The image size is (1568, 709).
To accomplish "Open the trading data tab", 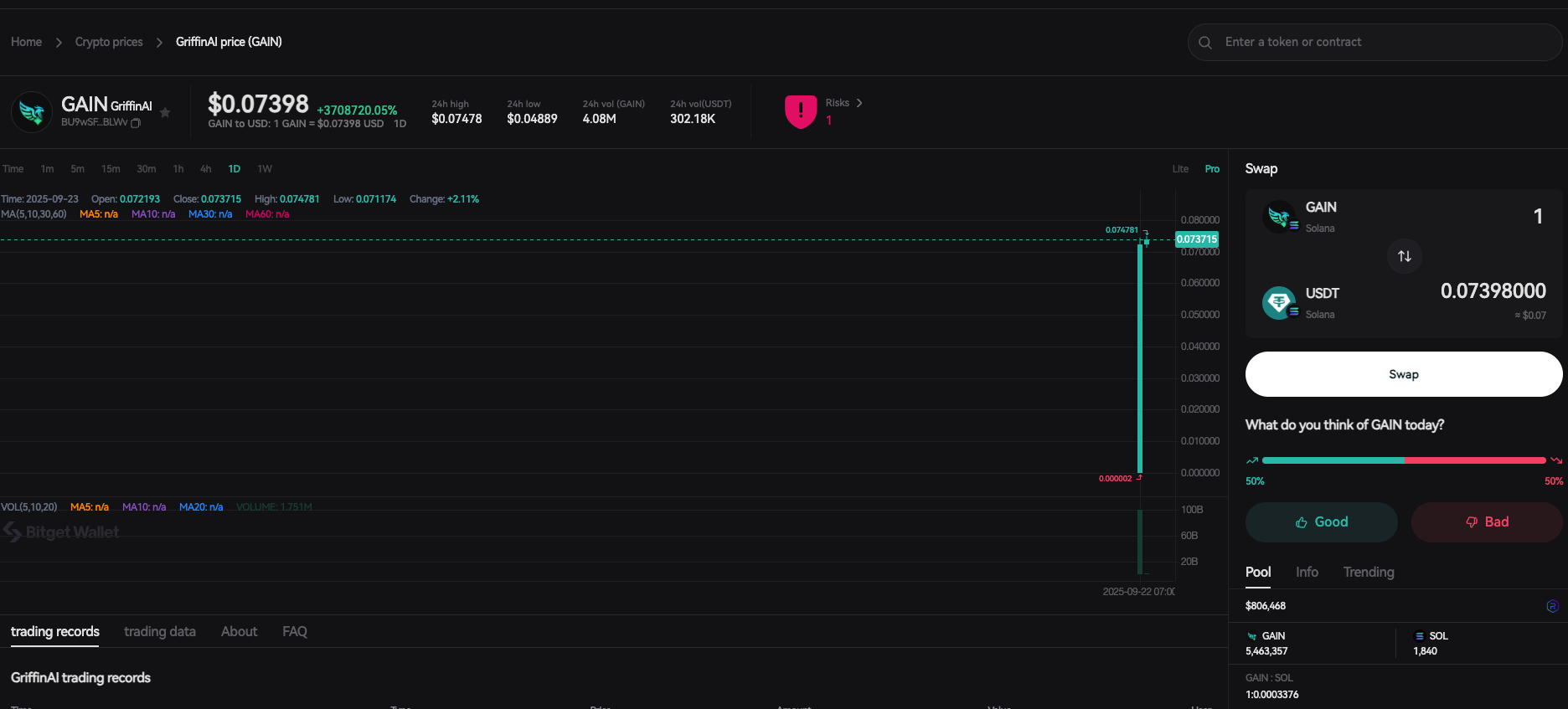I will tap(159, 632).
